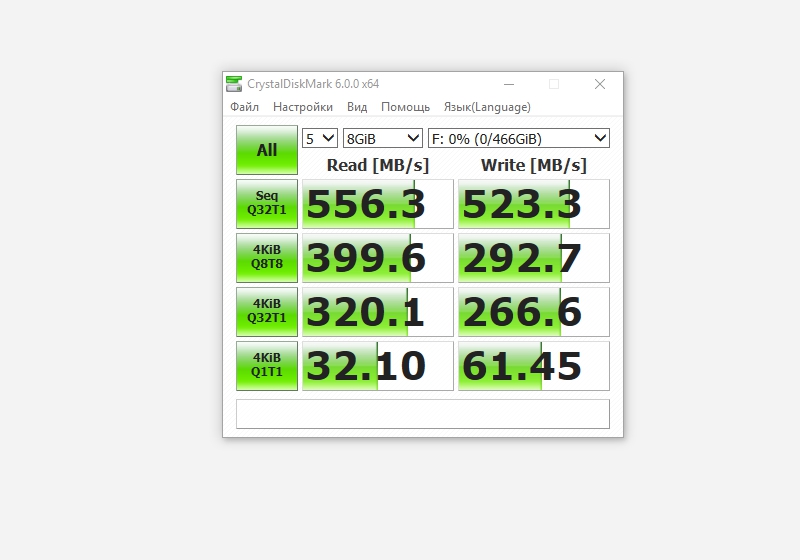The height and width of the screenshot is (560, 800).
Task: Click the CrystalDiskMark app icon in title bar
Action: coord(234,84)
